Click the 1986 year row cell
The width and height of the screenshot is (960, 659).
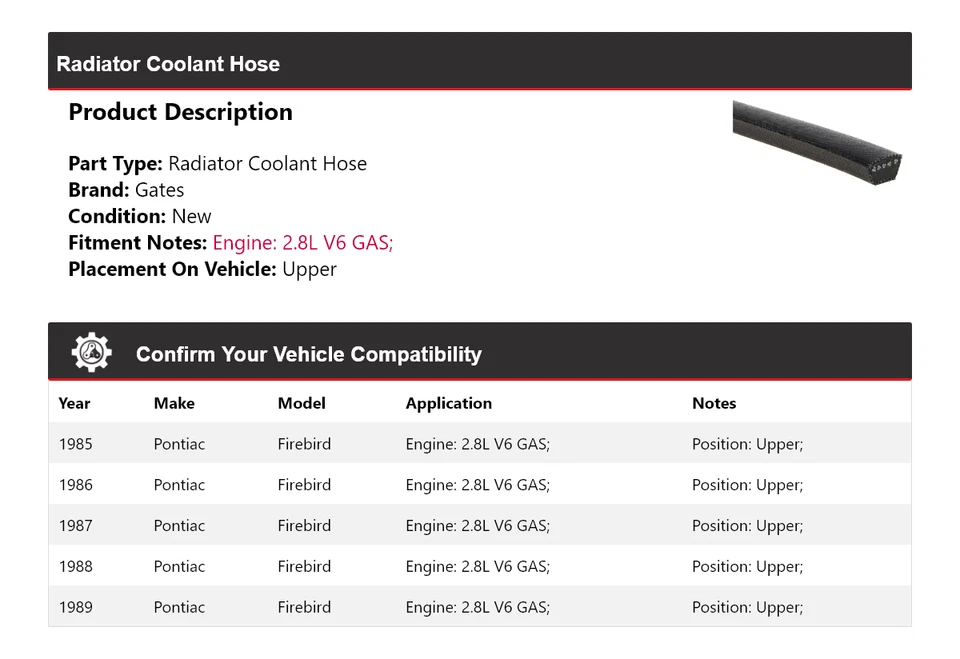(75, 485)
